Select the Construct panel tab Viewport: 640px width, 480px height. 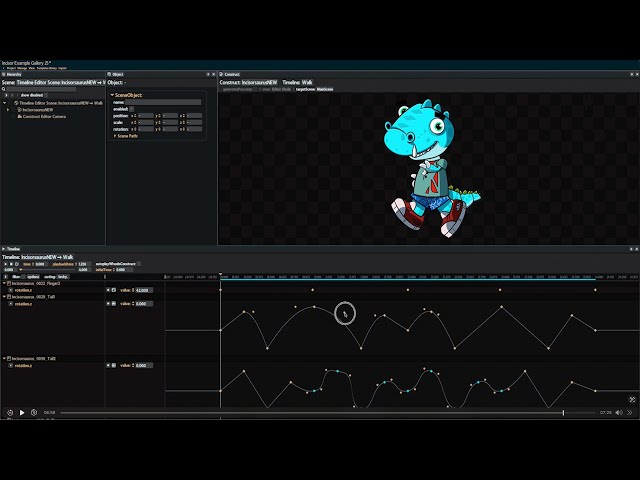tap(232, 74)
